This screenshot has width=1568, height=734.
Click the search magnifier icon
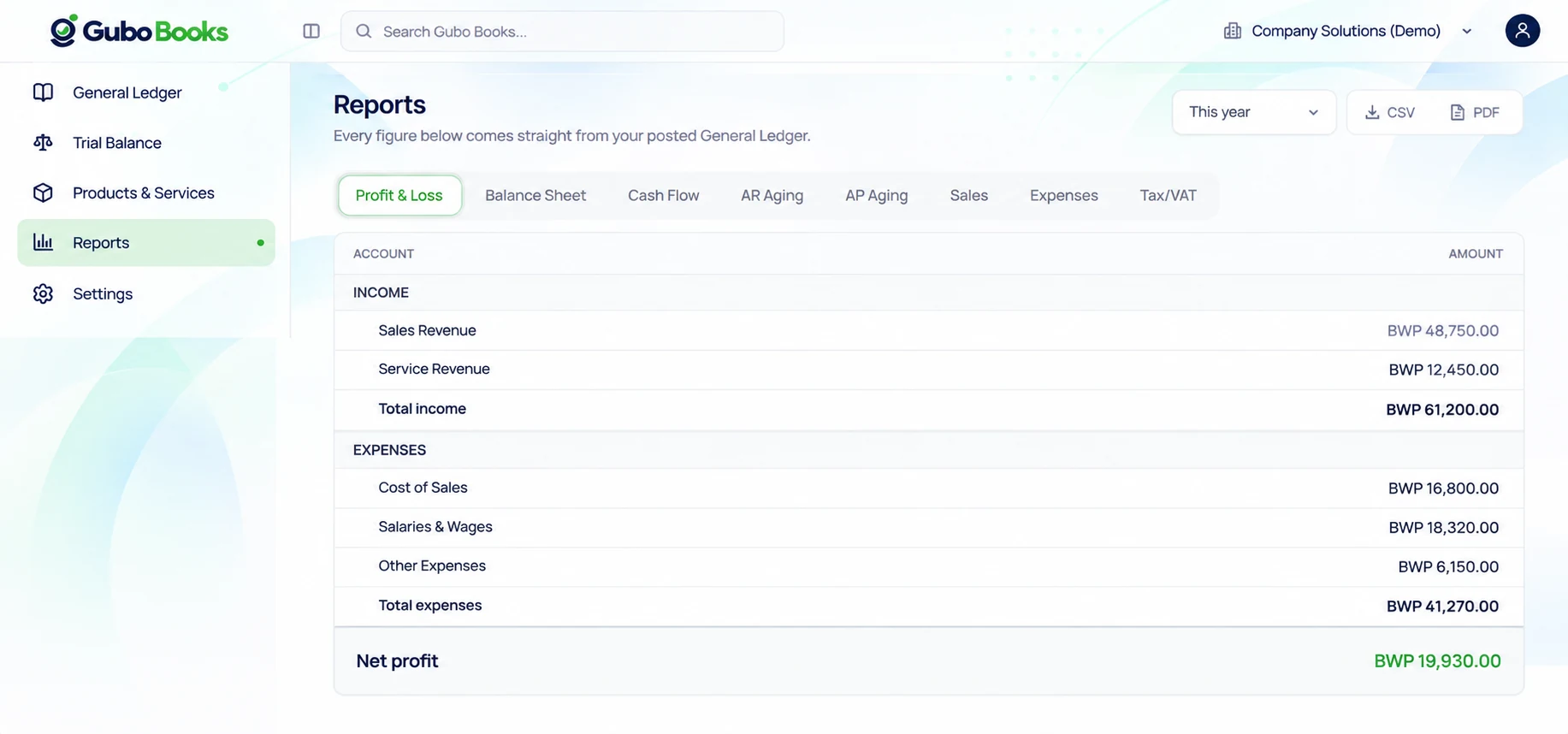[x=364, y=31]
